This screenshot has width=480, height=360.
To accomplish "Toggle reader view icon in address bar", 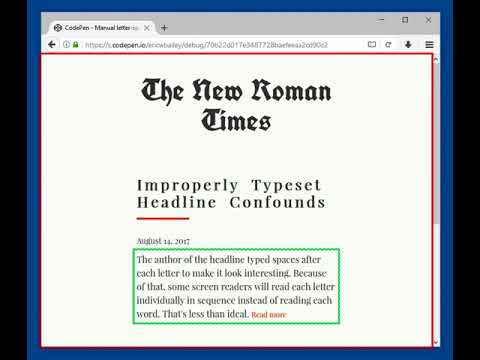I will pos(372,44).
